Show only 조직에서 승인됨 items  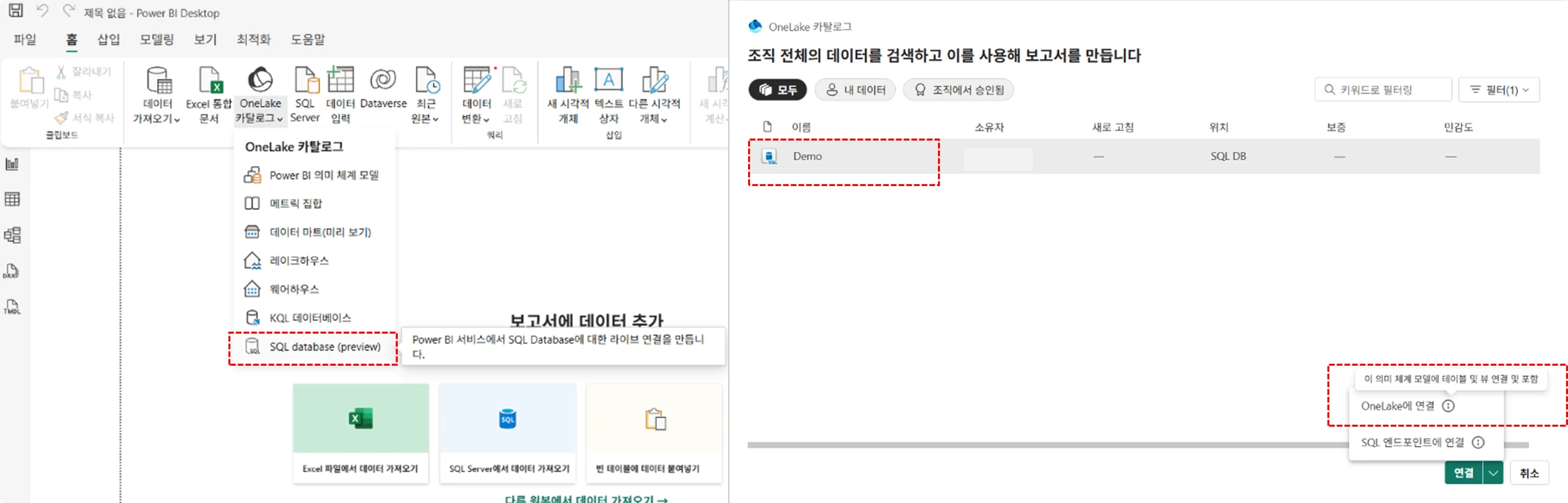click(959, 90)
